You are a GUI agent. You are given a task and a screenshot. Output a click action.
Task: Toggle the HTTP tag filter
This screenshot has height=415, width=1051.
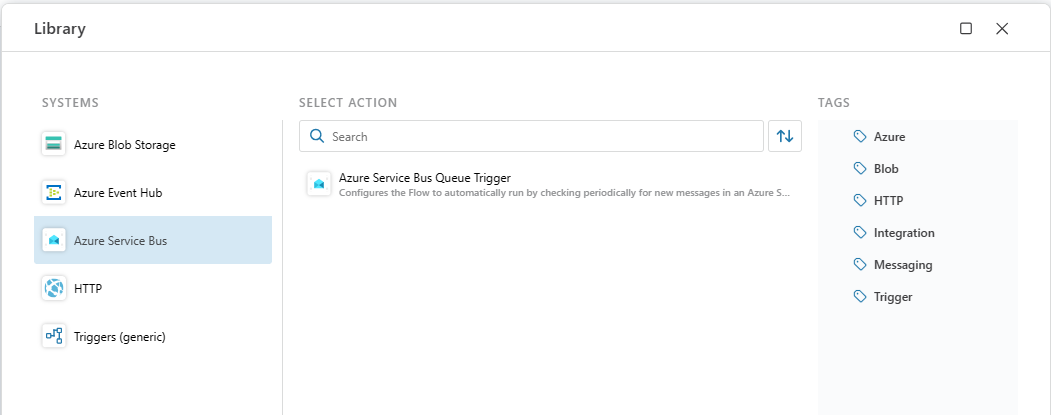(x=887, y=200)
